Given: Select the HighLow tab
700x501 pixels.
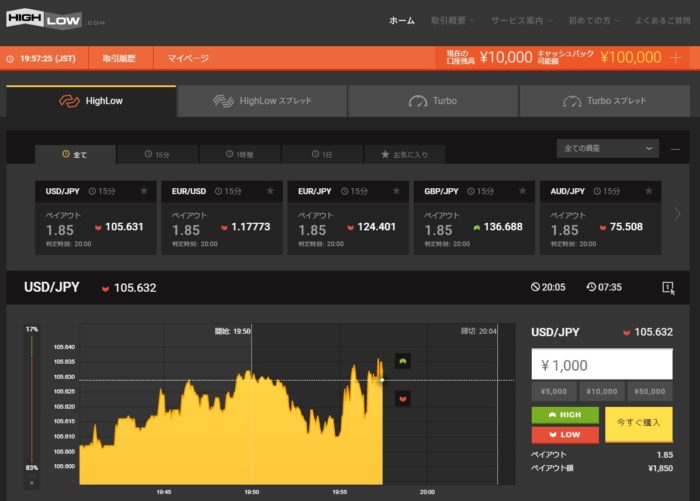Looking at the screenshot, I should (x=91, y=101).
